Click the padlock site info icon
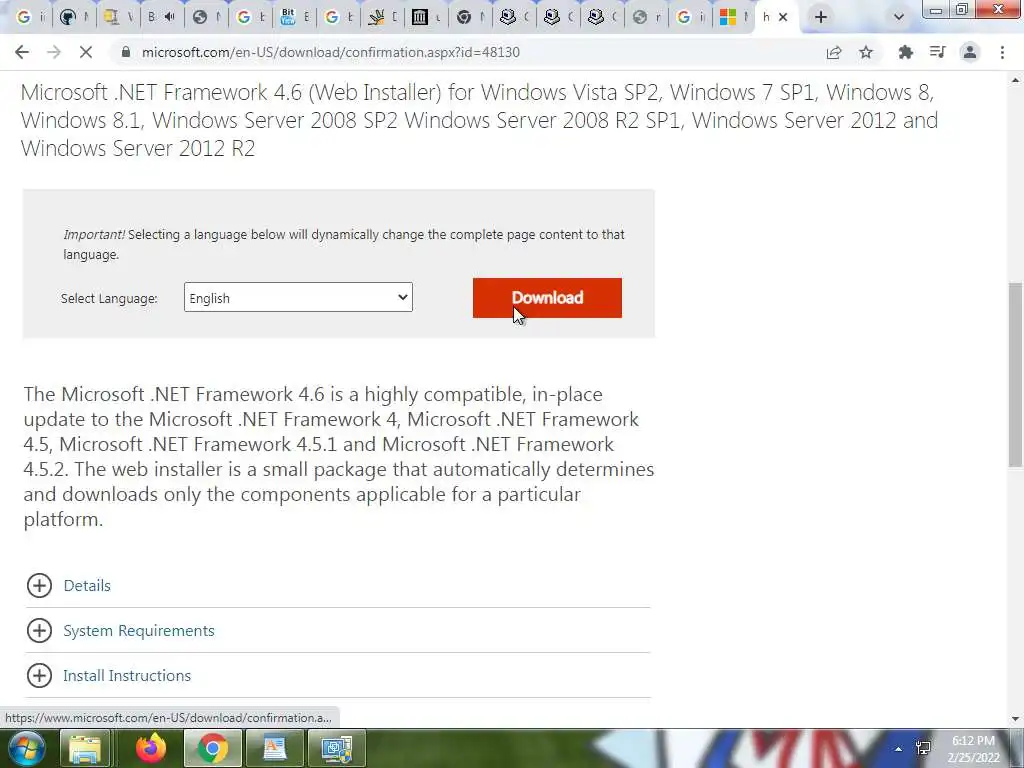Viewport: 1024px width, 768px height. click(126, 52)
